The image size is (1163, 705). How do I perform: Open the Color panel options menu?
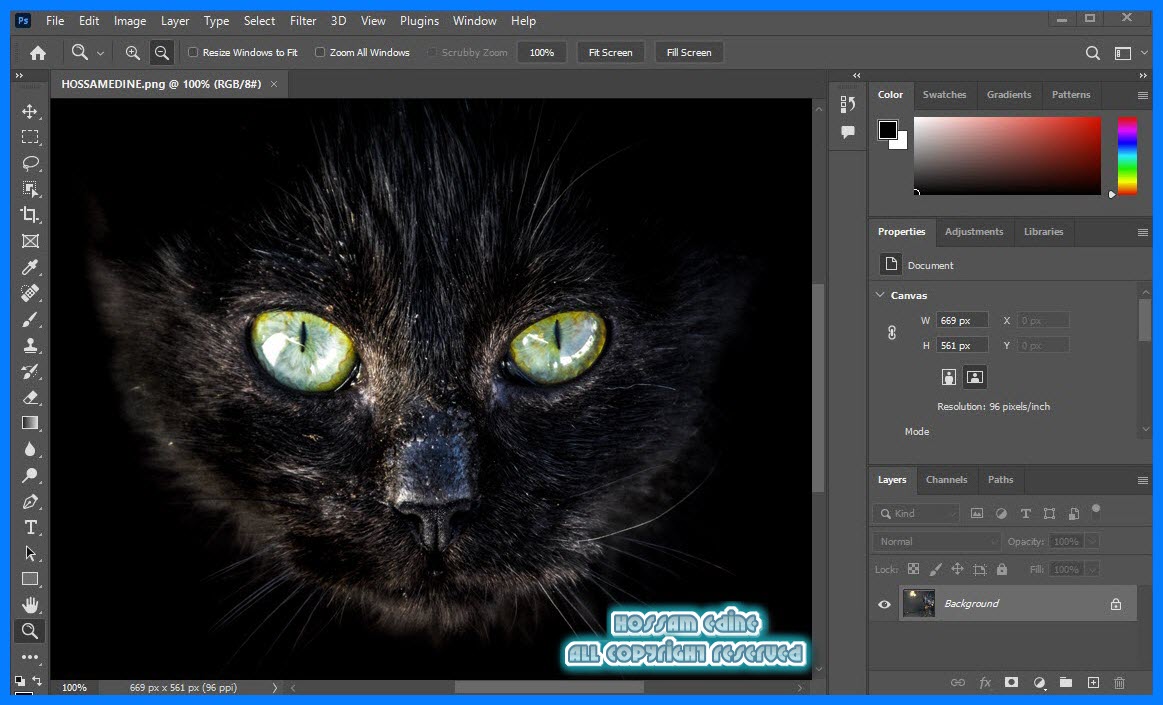click(x=1143, y=96)
